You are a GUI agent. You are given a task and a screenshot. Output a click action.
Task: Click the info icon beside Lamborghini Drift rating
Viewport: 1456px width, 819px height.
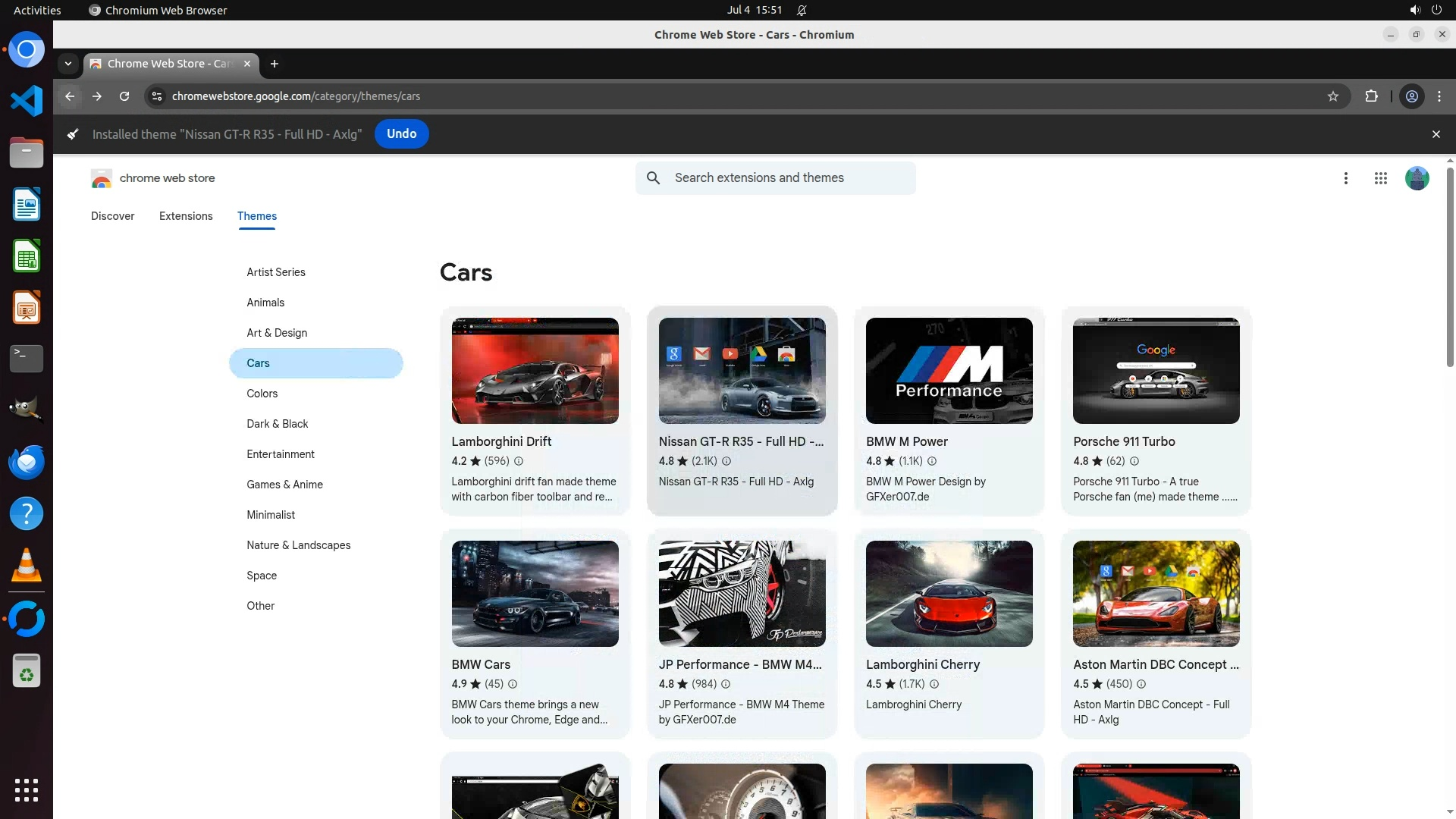point(519,461)
